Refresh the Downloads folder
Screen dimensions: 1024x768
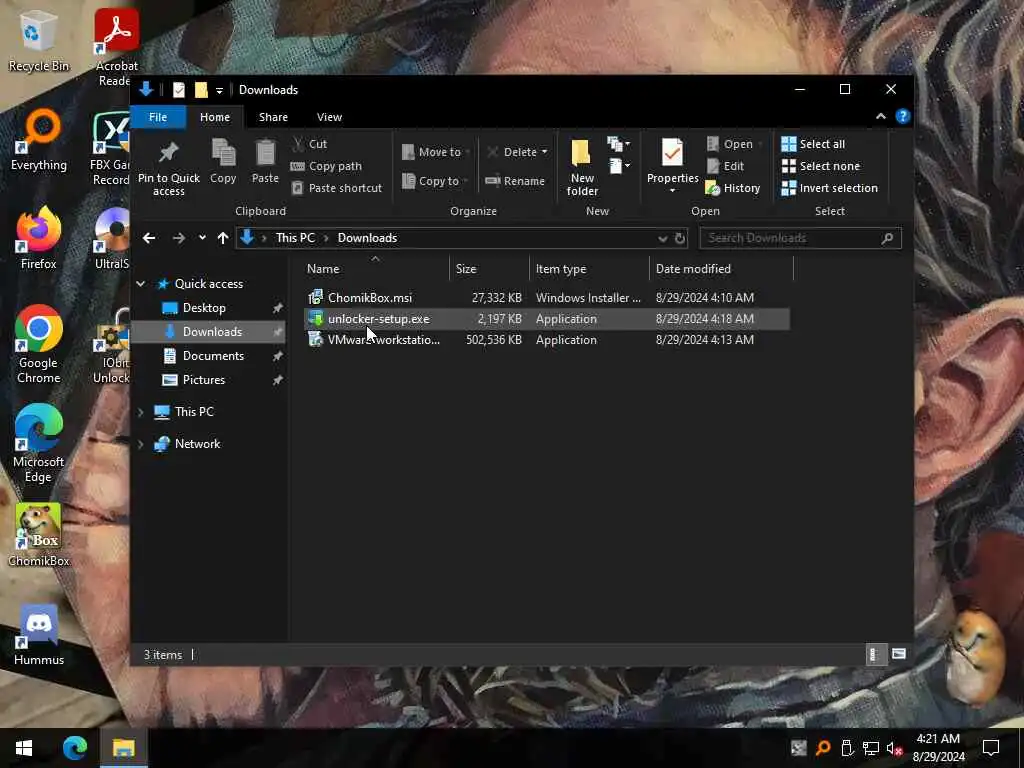click(x=680, y=238)
